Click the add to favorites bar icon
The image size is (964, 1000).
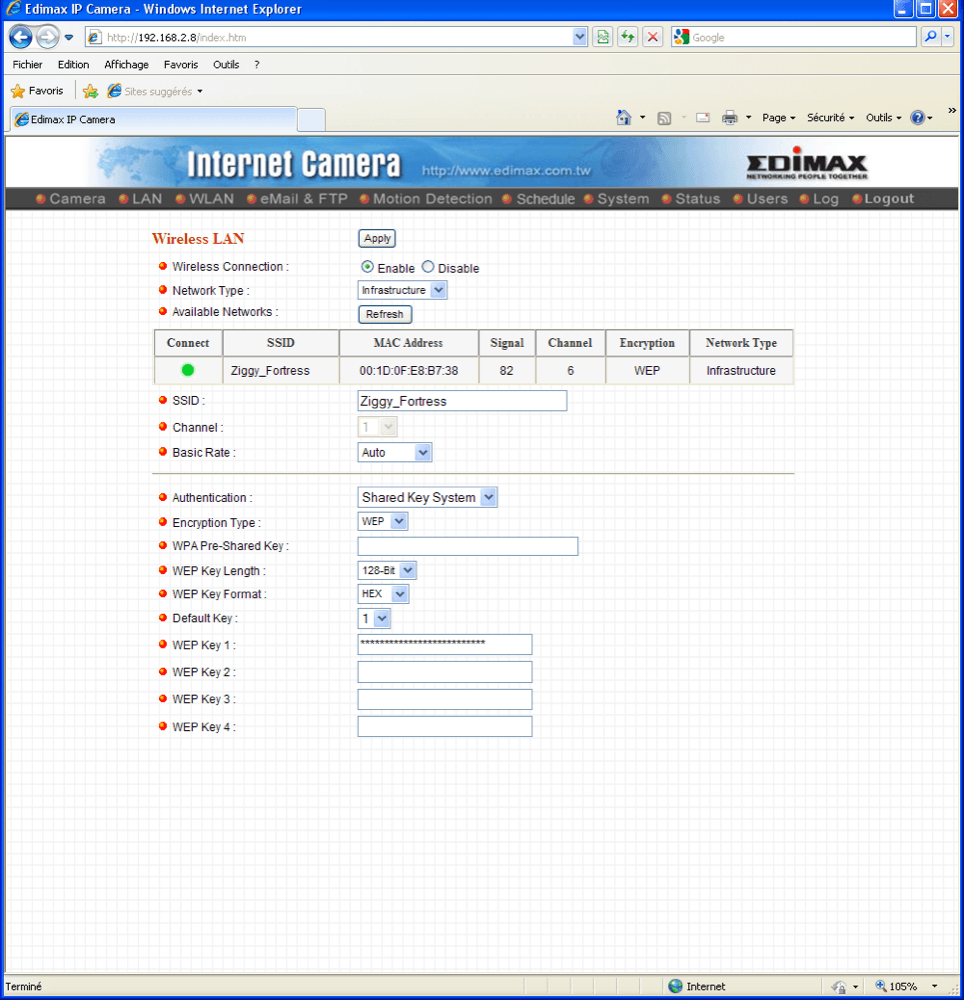[x=91, y=91]
